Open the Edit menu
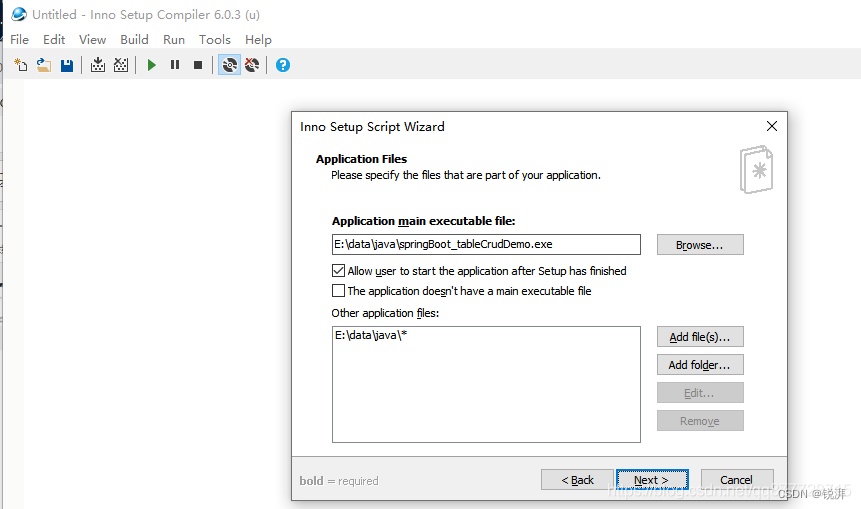 54,40
